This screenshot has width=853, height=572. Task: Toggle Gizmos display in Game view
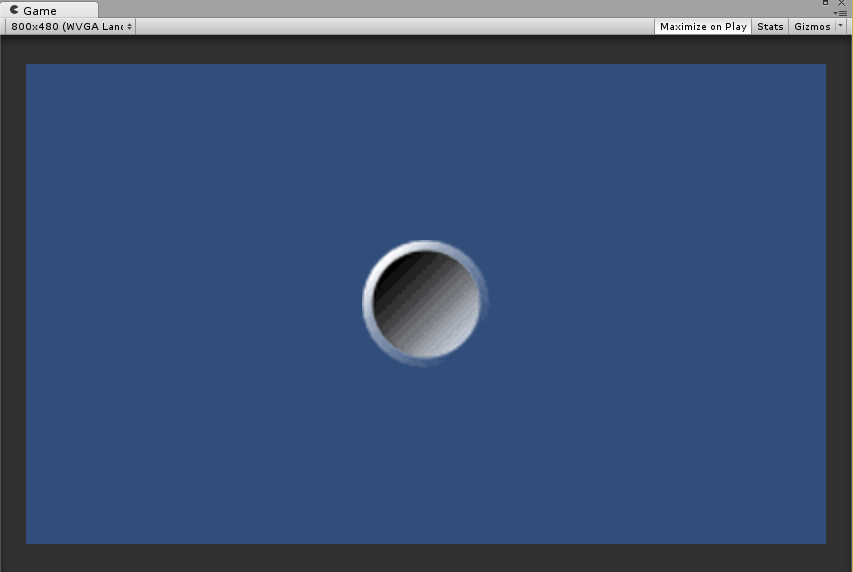[811, 26]
